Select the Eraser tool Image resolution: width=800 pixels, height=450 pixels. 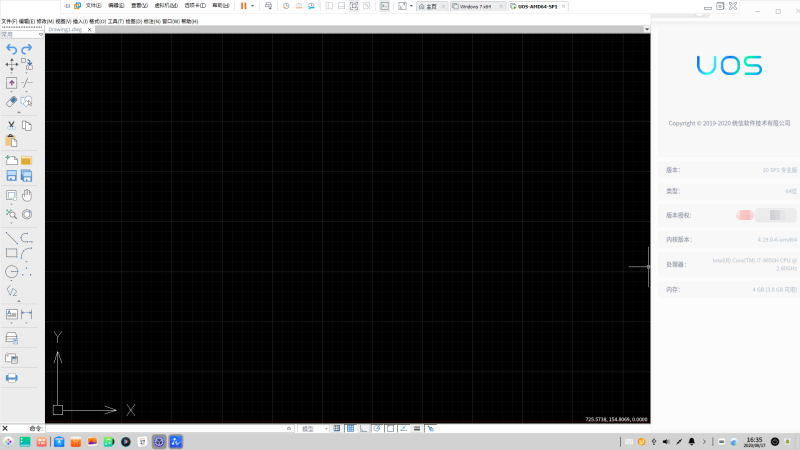11,101
